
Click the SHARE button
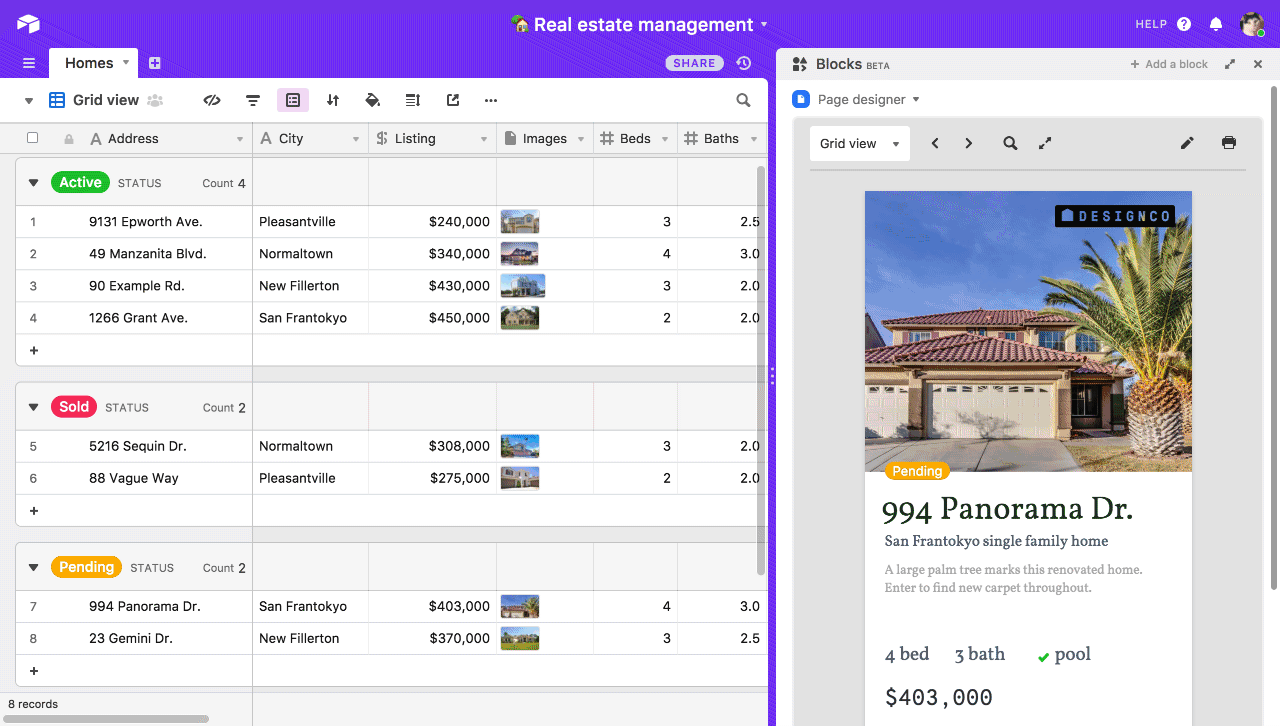[694, 62]
